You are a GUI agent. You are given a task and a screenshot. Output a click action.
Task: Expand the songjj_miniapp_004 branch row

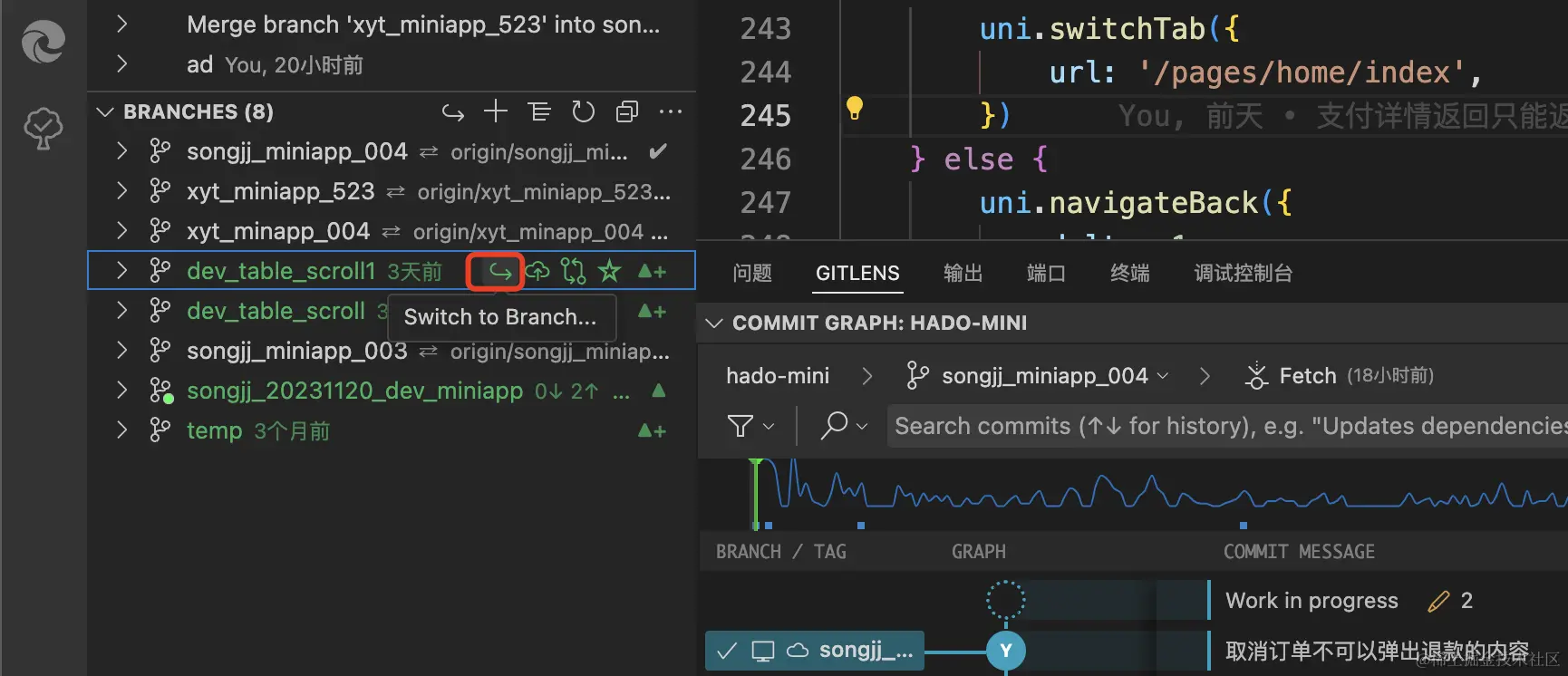[121, 150]
